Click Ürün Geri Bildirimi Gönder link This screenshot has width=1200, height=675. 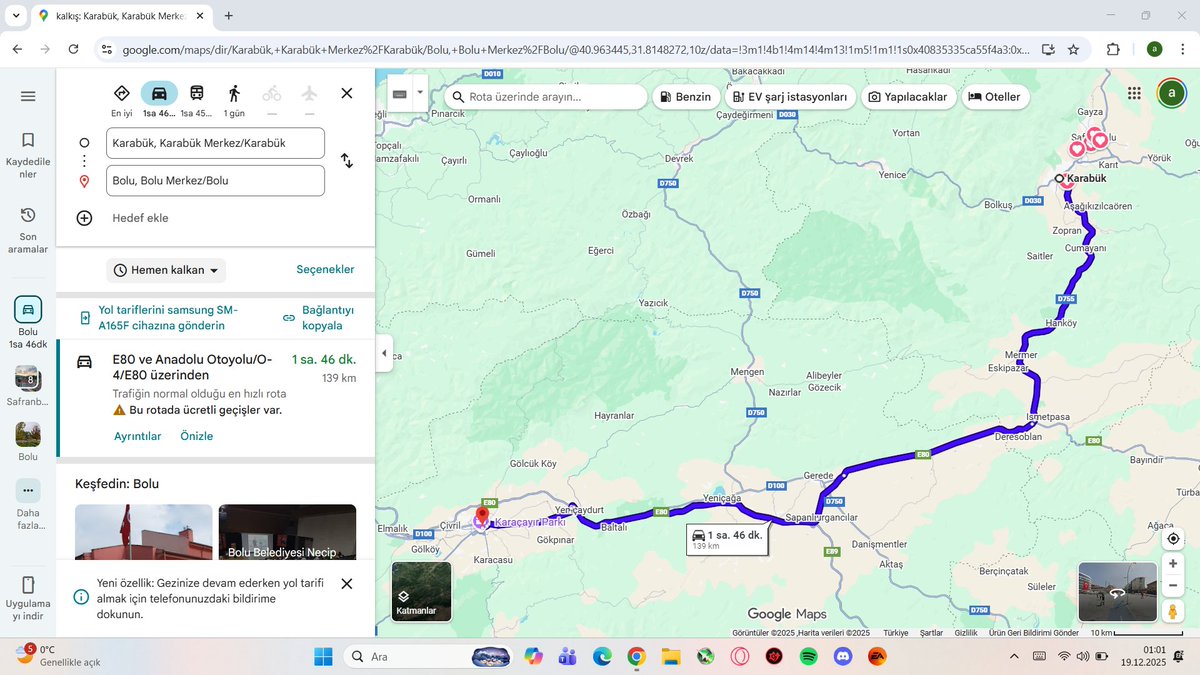[1034, 632]
